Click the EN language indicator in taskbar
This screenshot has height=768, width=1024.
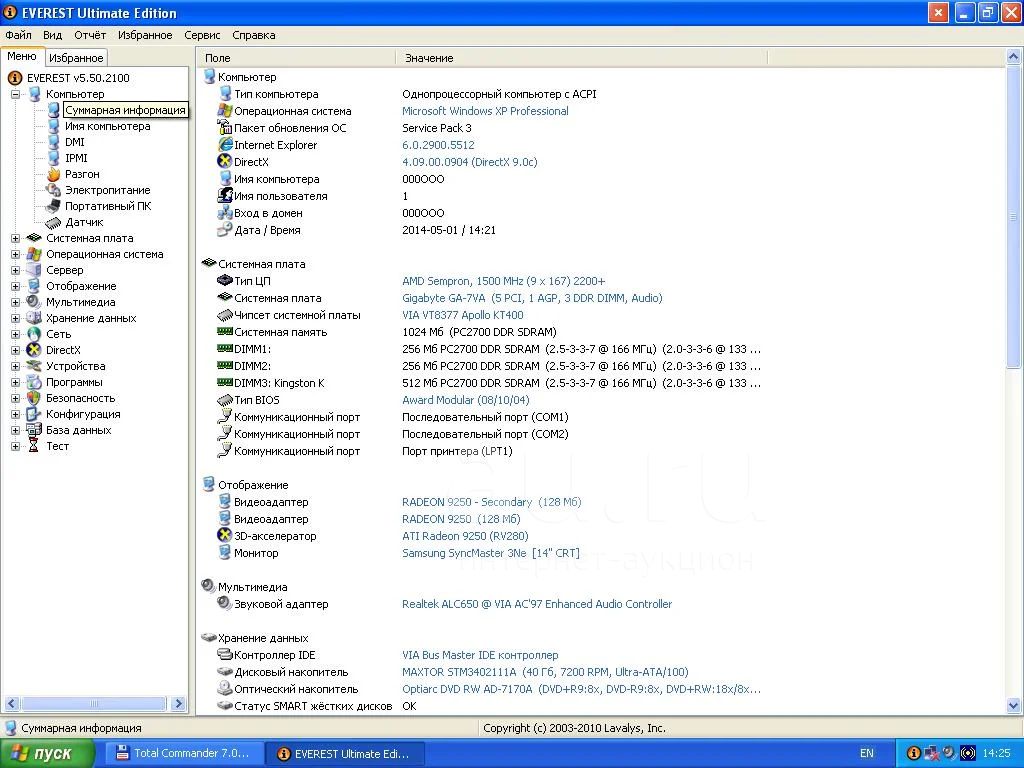(867, 753)
